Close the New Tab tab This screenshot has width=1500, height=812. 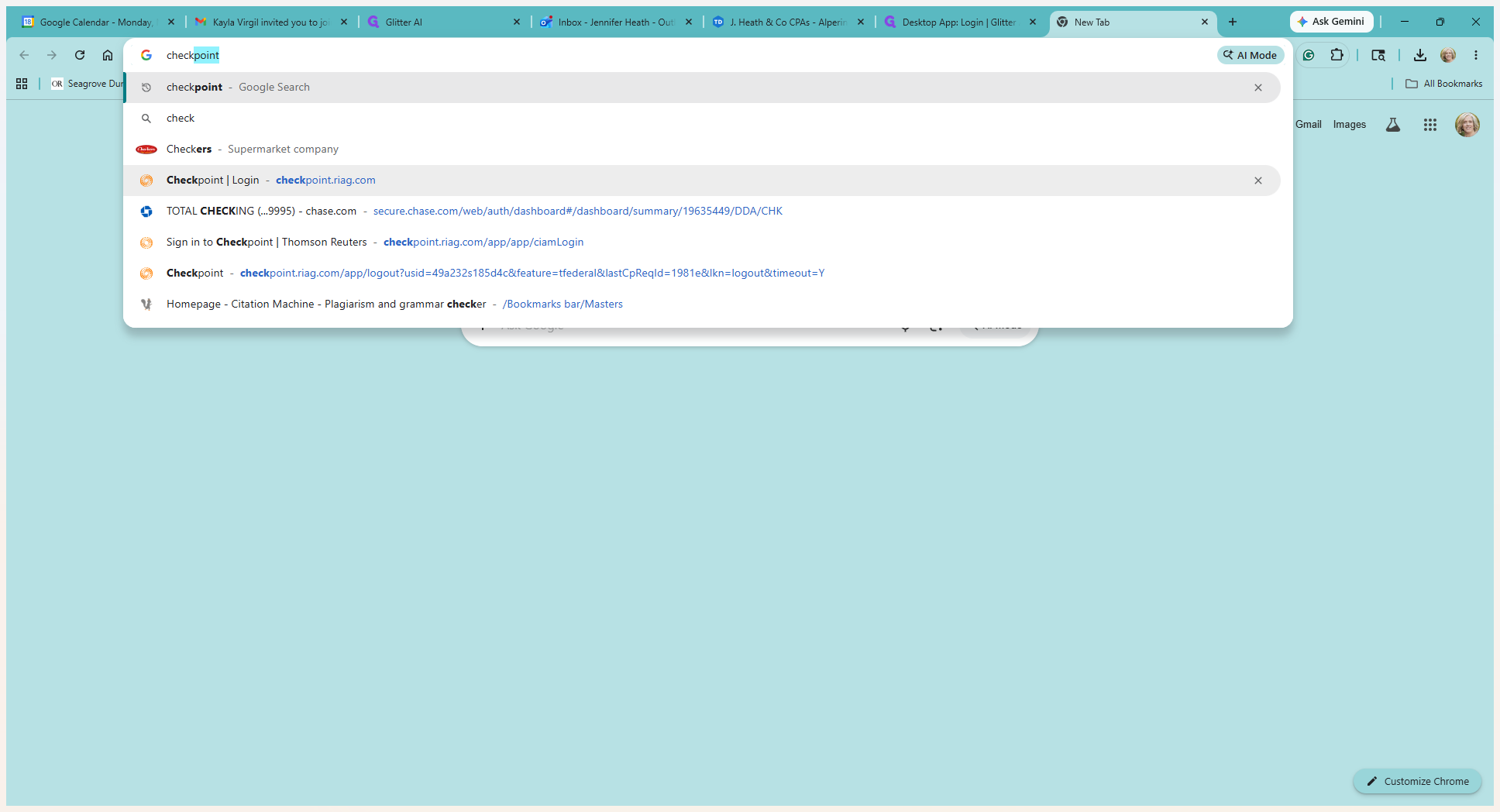point(1205,22)
